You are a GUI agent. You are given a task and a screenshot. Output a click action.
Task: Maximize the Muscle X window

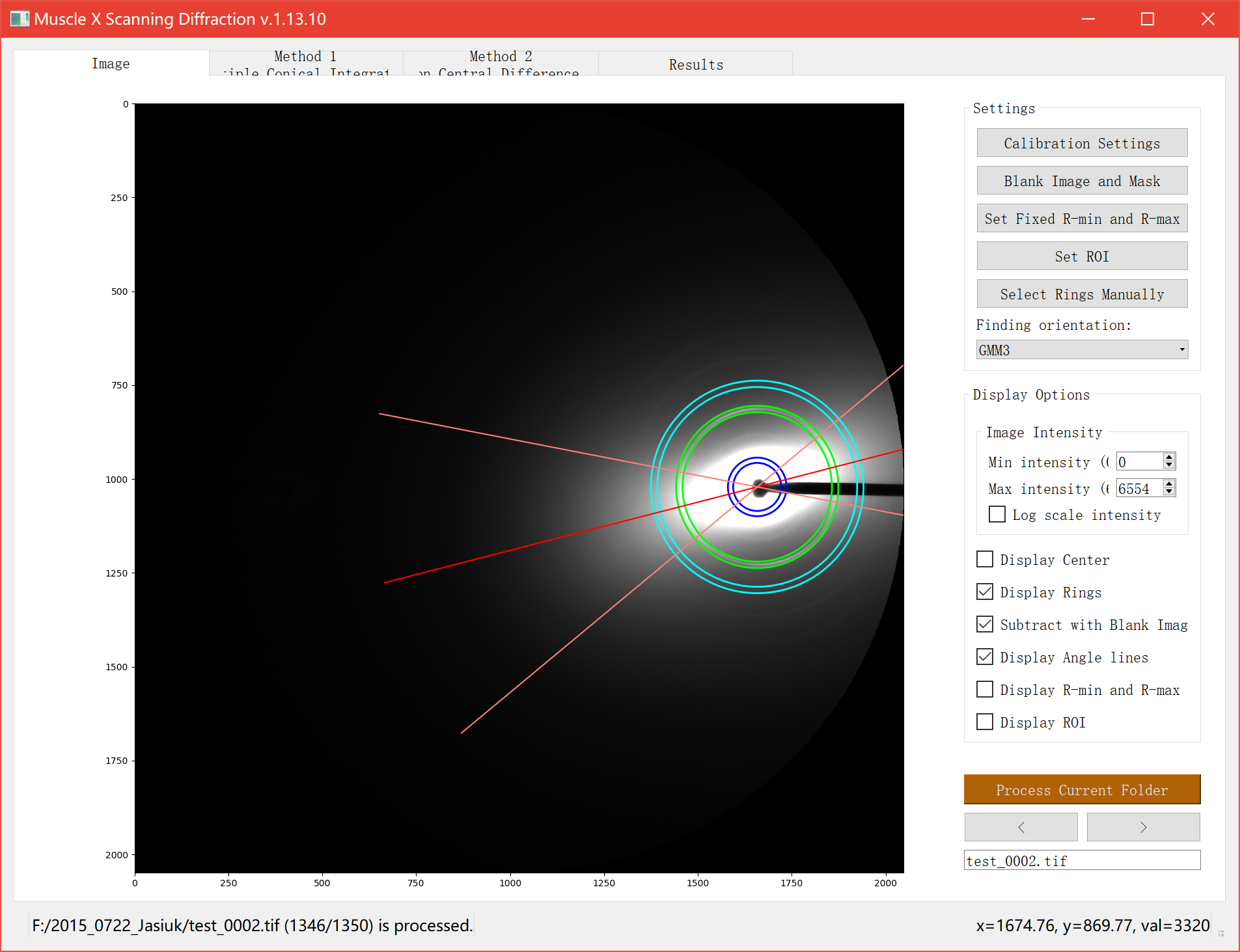point(1148,19)
